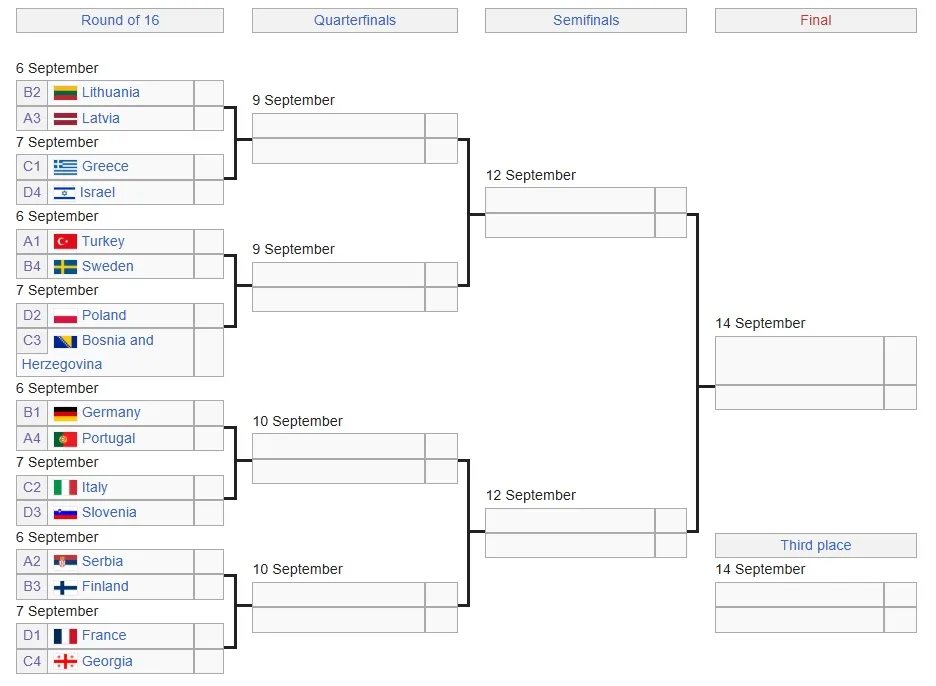936x686 pixels.
Task: Open the Third place header link
Action: coord(815,545)
